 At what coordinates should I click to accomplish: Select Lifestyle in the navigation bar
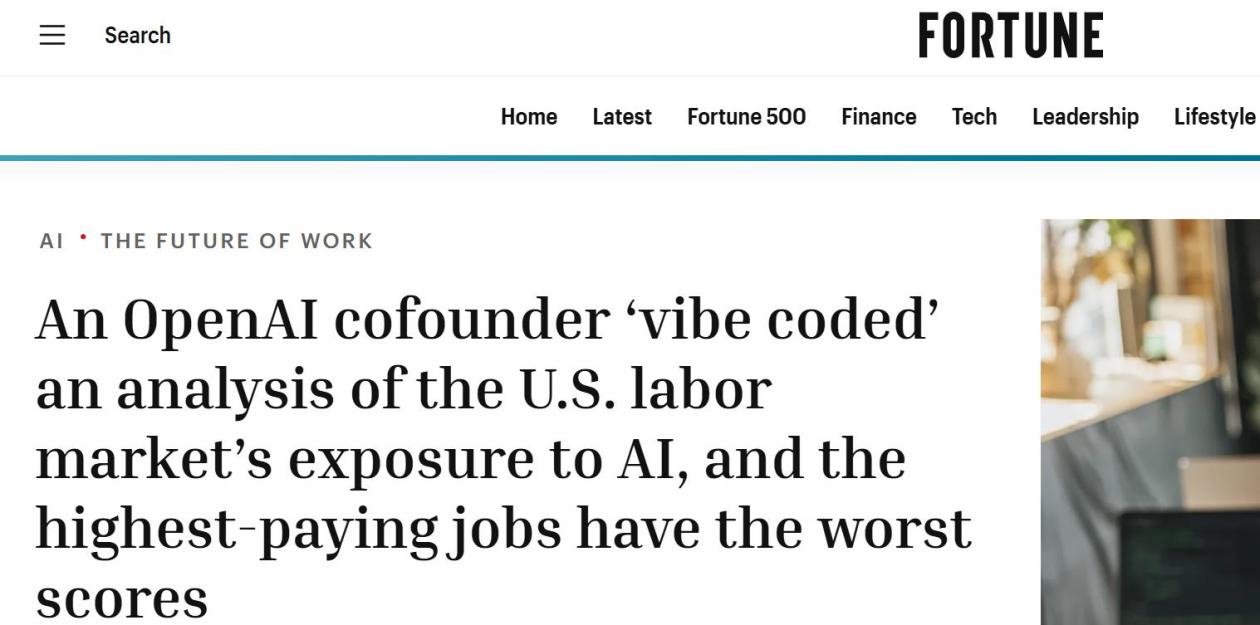click(1214, 117)
